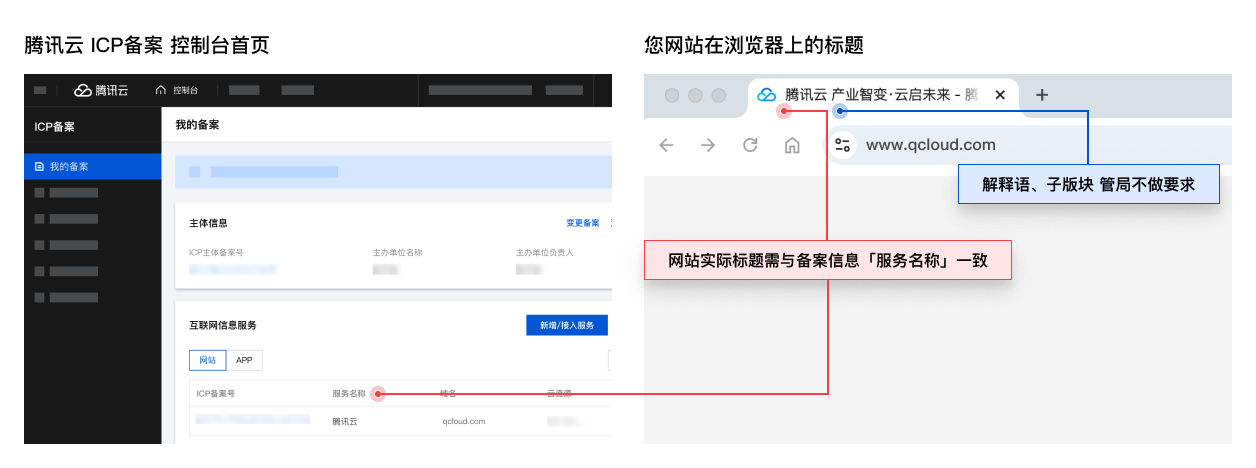Select 我的备案 in the sidebar
This screenshot has width=1256, height=468.
click(x=92, y=166)
